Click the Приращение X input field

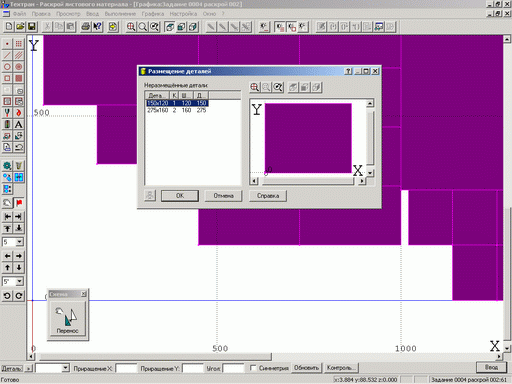click(126, 368)
